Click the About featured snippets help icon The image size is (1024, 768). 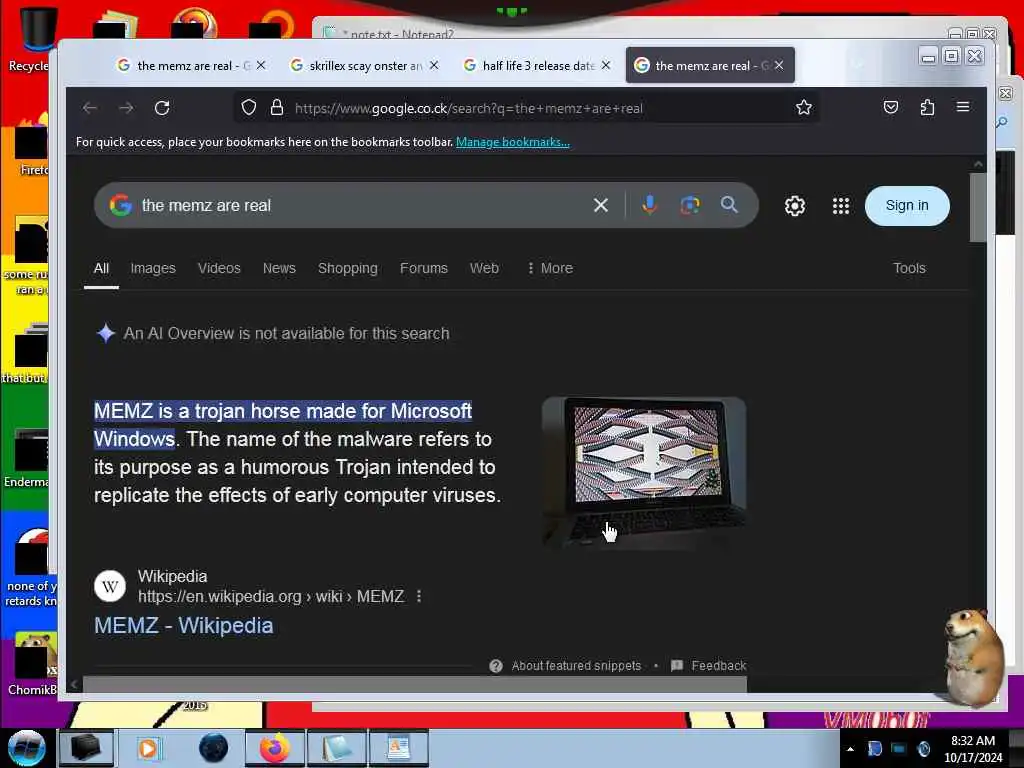point(496,666)
